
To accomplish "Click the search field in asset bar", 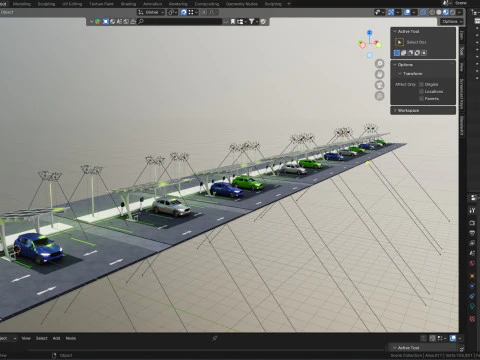I will [x=180, y=21].
